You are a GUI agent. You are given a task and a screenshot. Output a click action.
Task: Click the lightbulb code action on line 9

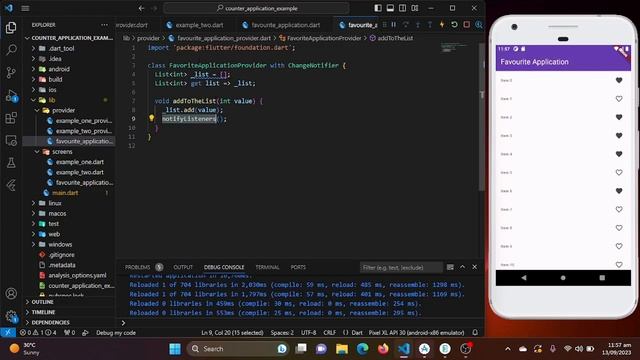click(x=151, y=118)
